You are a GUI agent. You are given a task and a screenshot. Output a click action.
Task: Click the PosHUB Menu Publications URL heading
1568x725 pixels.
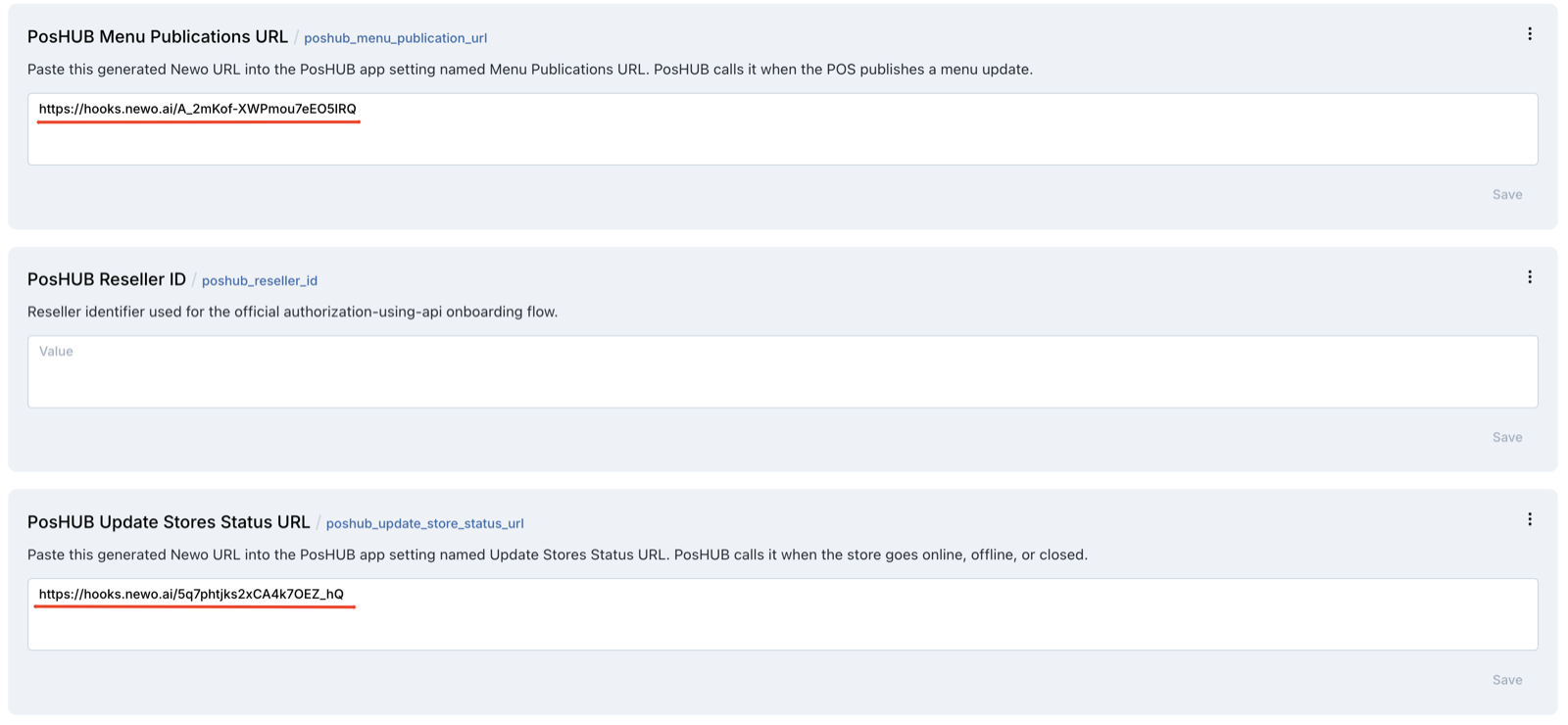click(158, 36)
